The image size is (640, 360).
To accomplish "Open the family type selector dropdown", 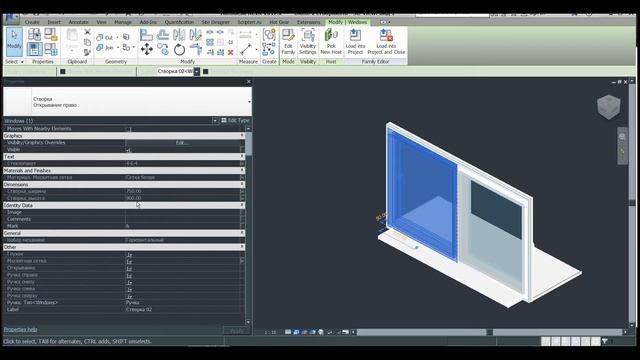I will pyautogui.click(x=249, y=102).
